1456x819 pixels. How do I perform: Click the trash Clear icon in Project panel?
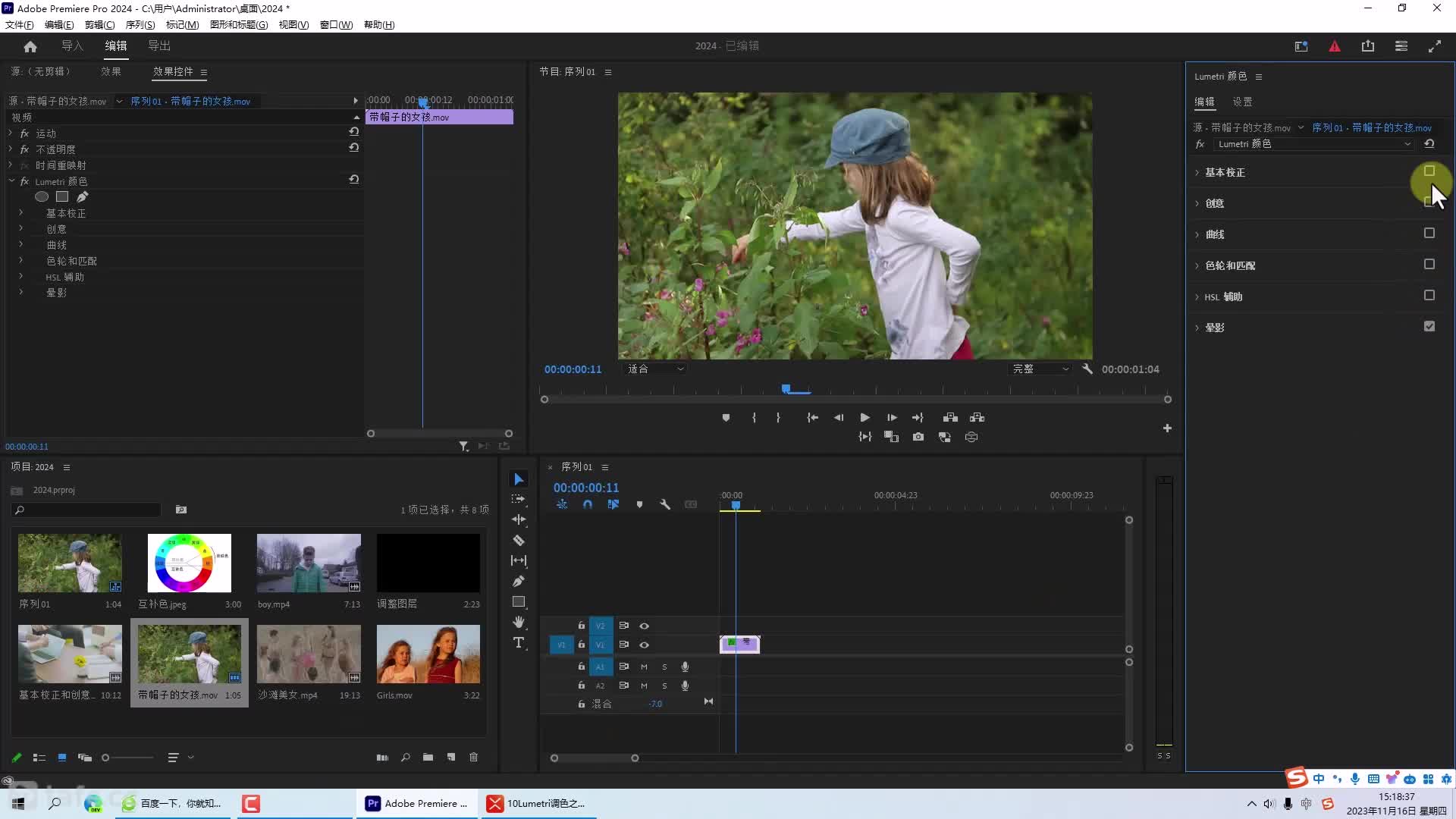474,758
